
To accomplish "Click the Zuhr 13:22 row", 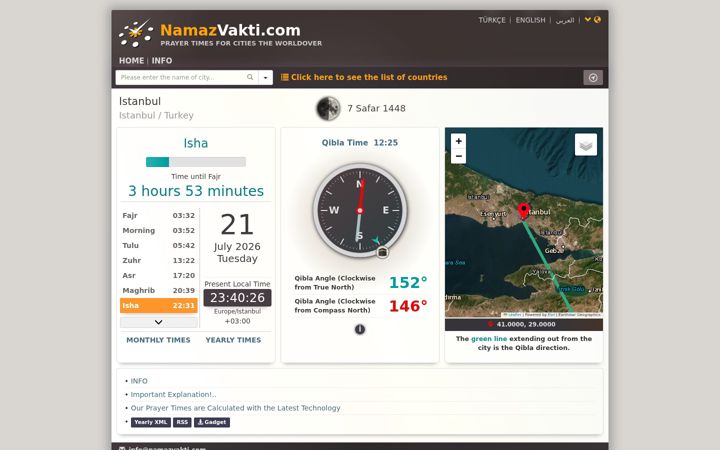I will [158, 260].
